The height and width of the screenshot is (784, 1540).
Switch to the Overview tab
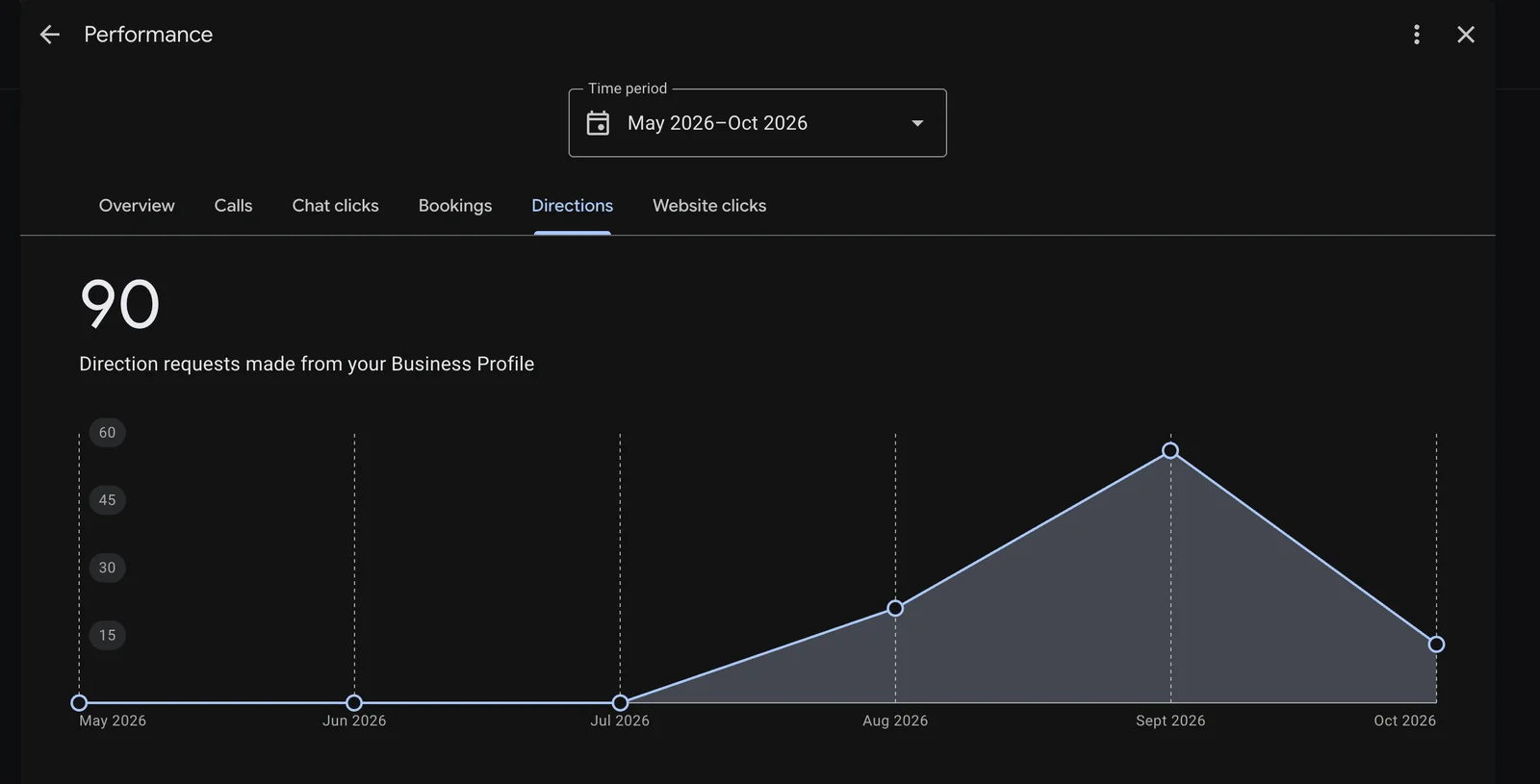tap(137, 206)
